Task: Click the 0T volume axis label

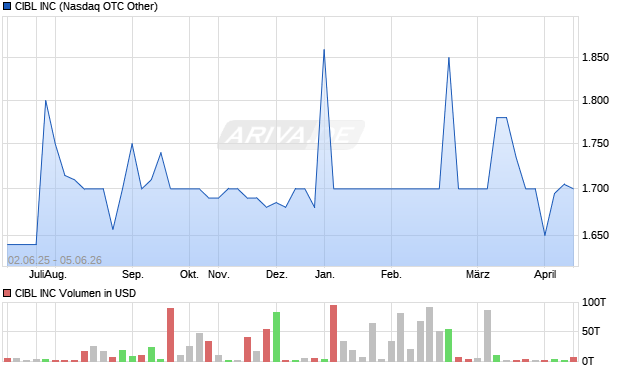Action: (588, 361)
